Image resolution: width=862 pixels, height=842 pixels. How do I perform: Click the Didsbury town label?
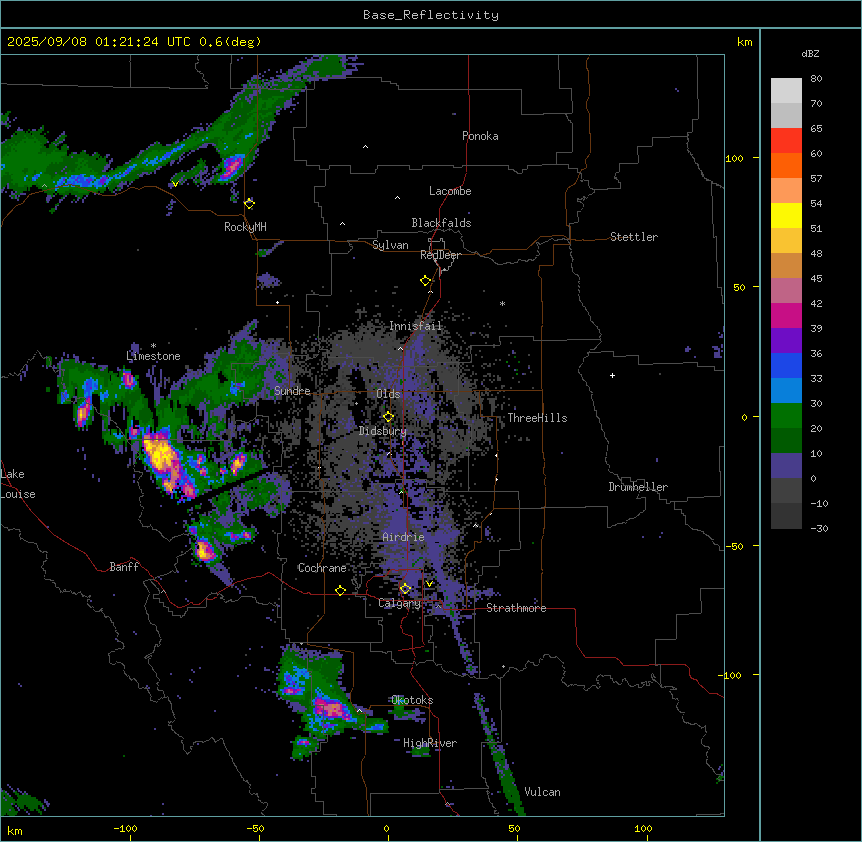(382, 431)
